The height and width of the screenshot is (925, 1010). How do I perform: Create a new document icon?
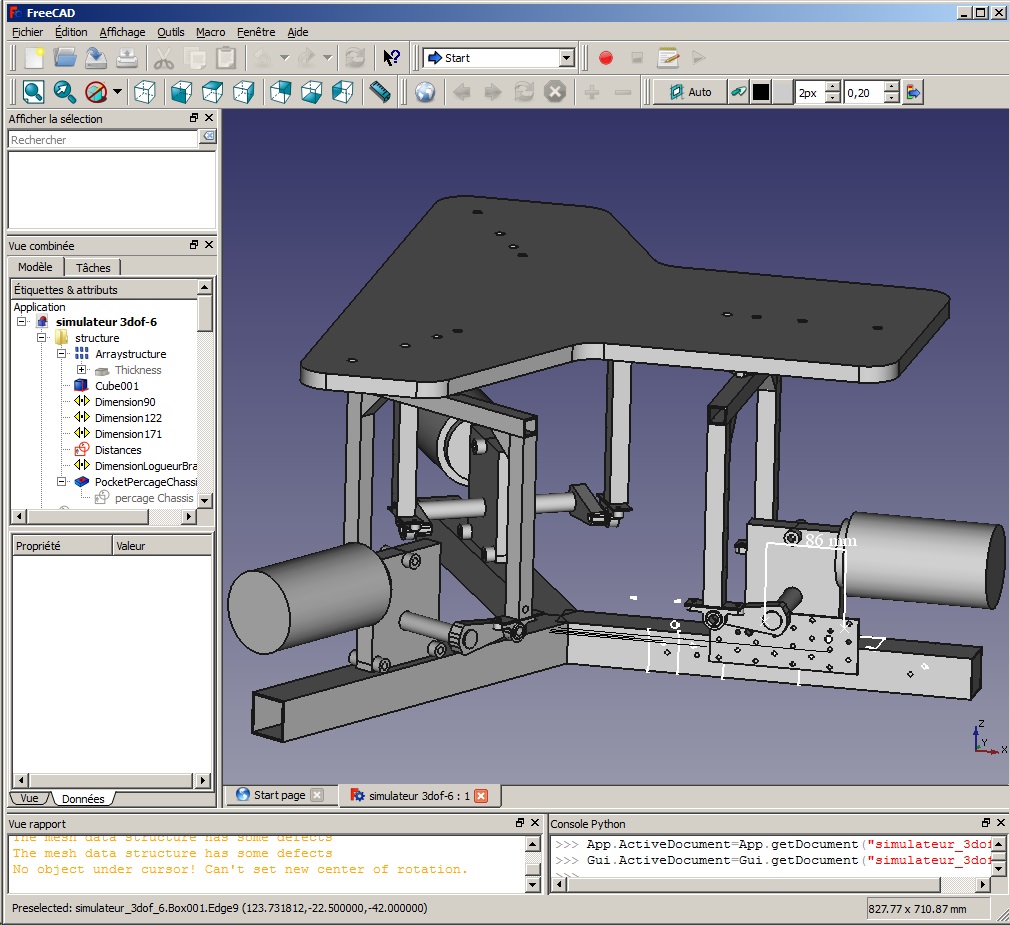[x=33, y=58]
